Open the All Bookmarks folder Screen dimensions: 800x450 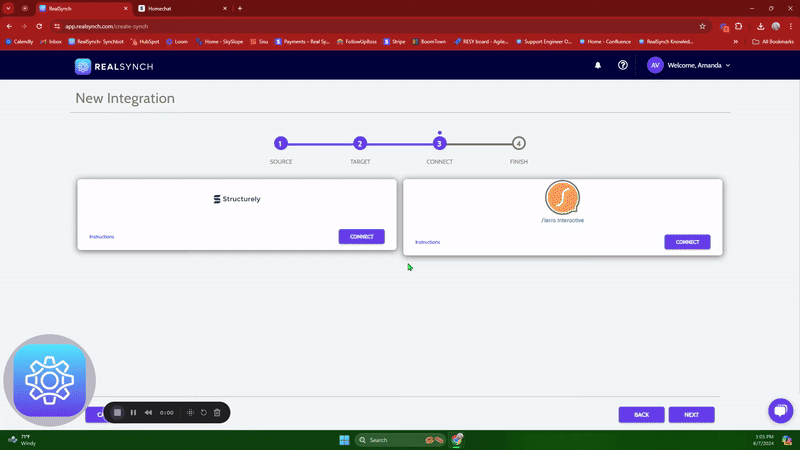coord(773,42)
